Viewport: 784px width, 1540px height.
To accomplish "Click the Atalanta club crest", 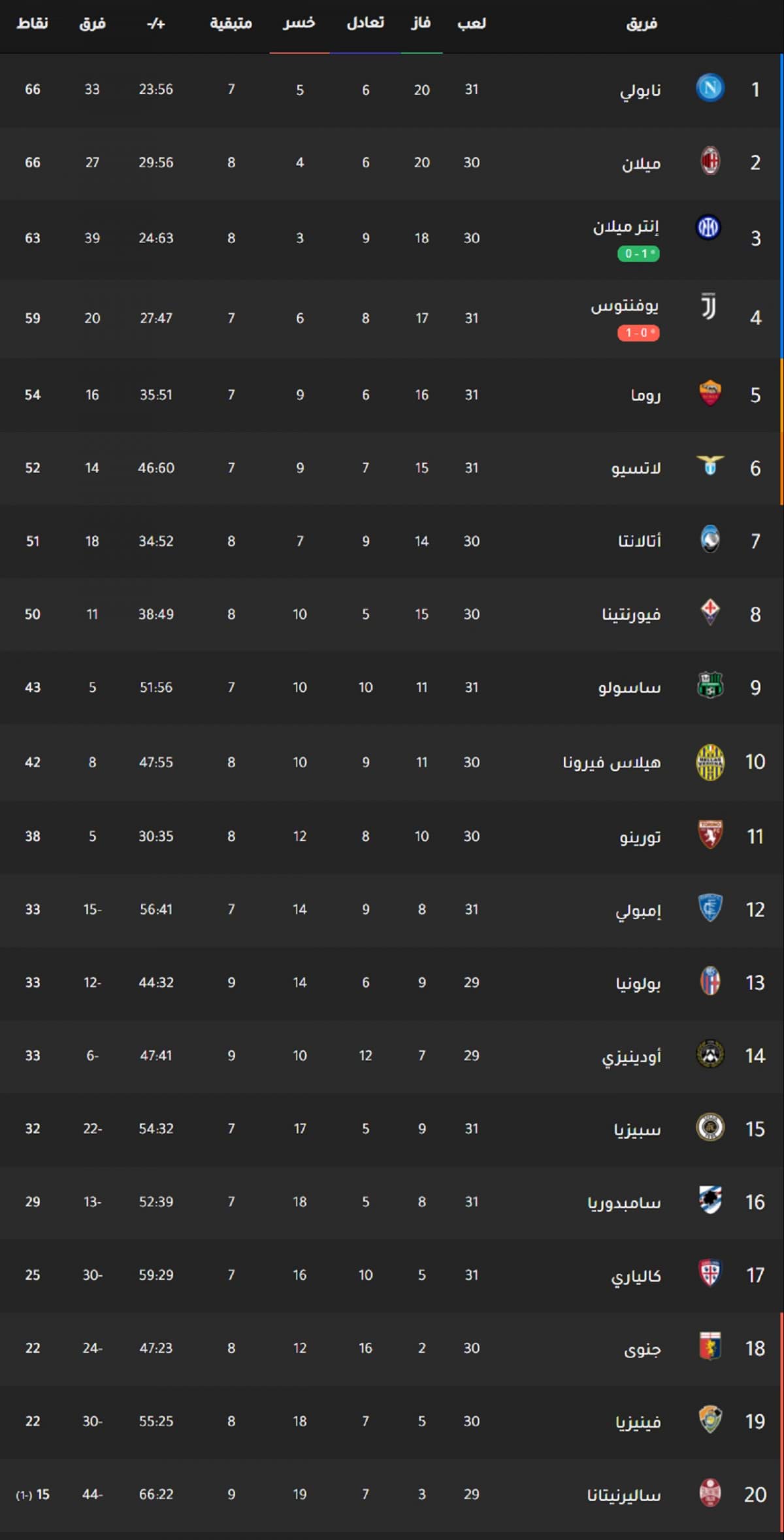I will tap(710, 540).
